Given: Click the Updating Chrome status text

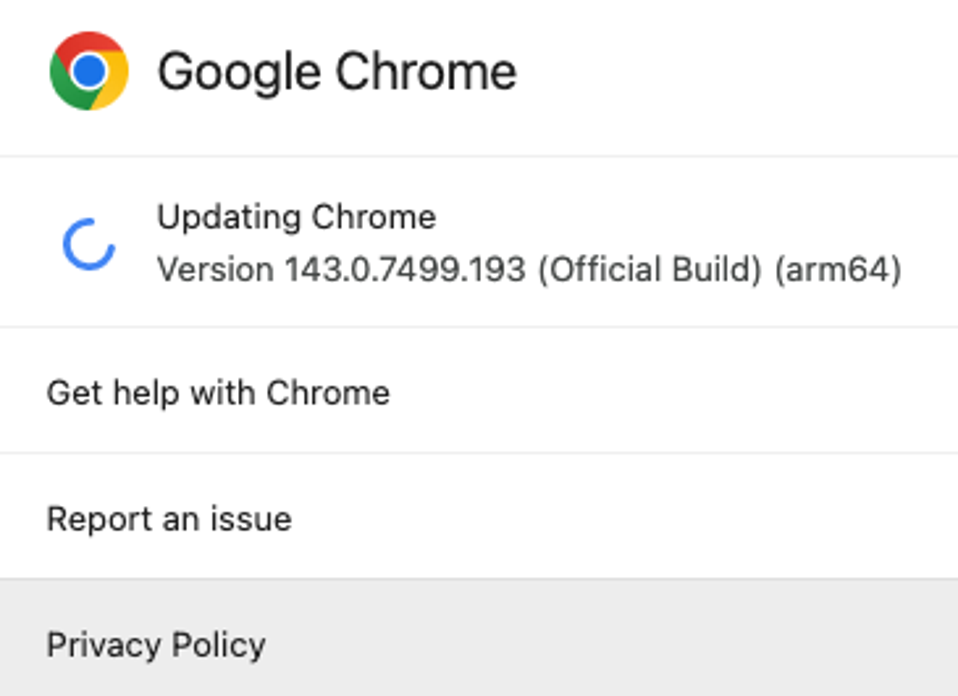Looking at the screenshot, I should click(x=296, y=217).
